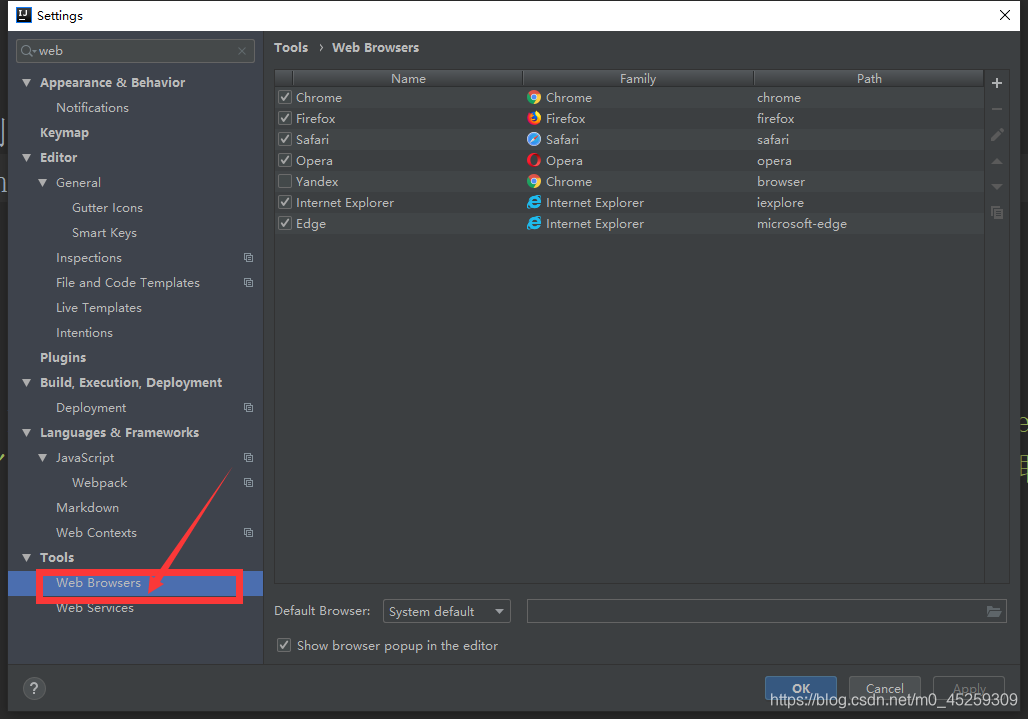Click the Firefox family icon
This screenshot has width=1028, height=719.
(534, 119)
